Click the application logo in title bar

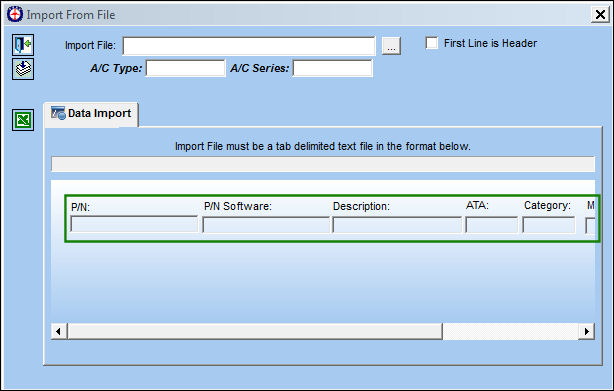15,14
